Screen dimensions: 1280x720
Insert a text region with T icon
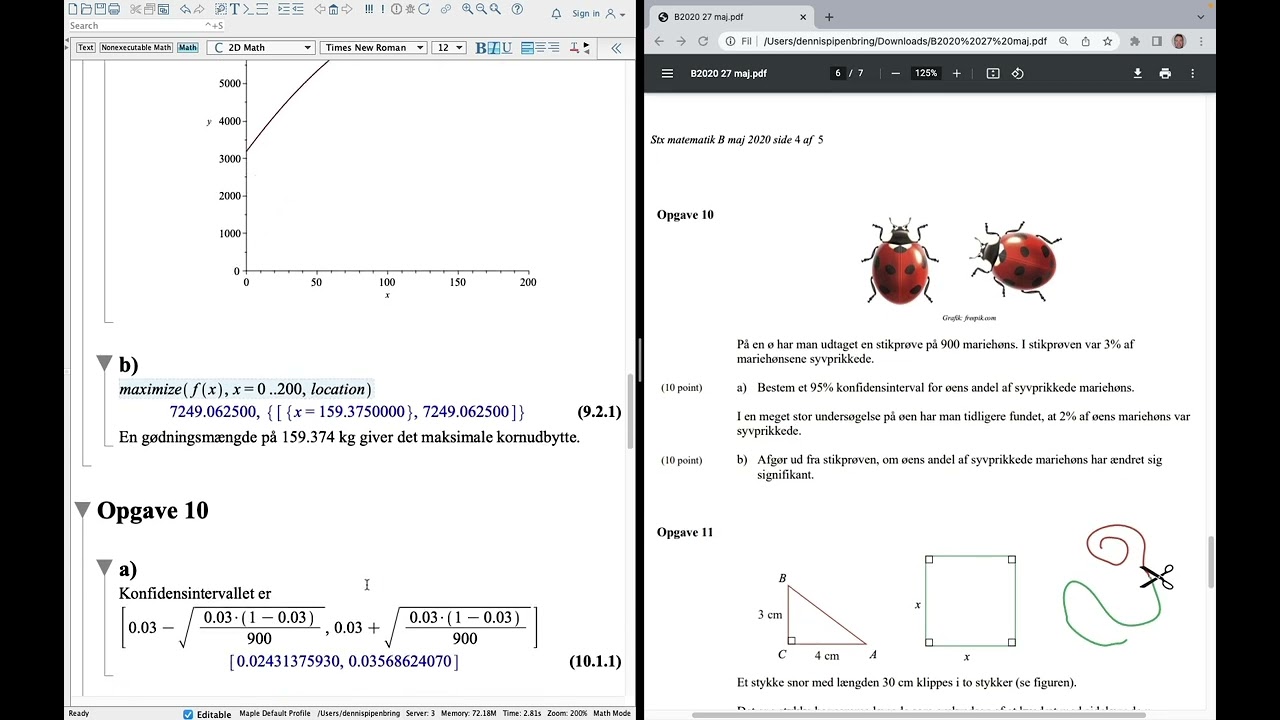click(x=235, y=9)
